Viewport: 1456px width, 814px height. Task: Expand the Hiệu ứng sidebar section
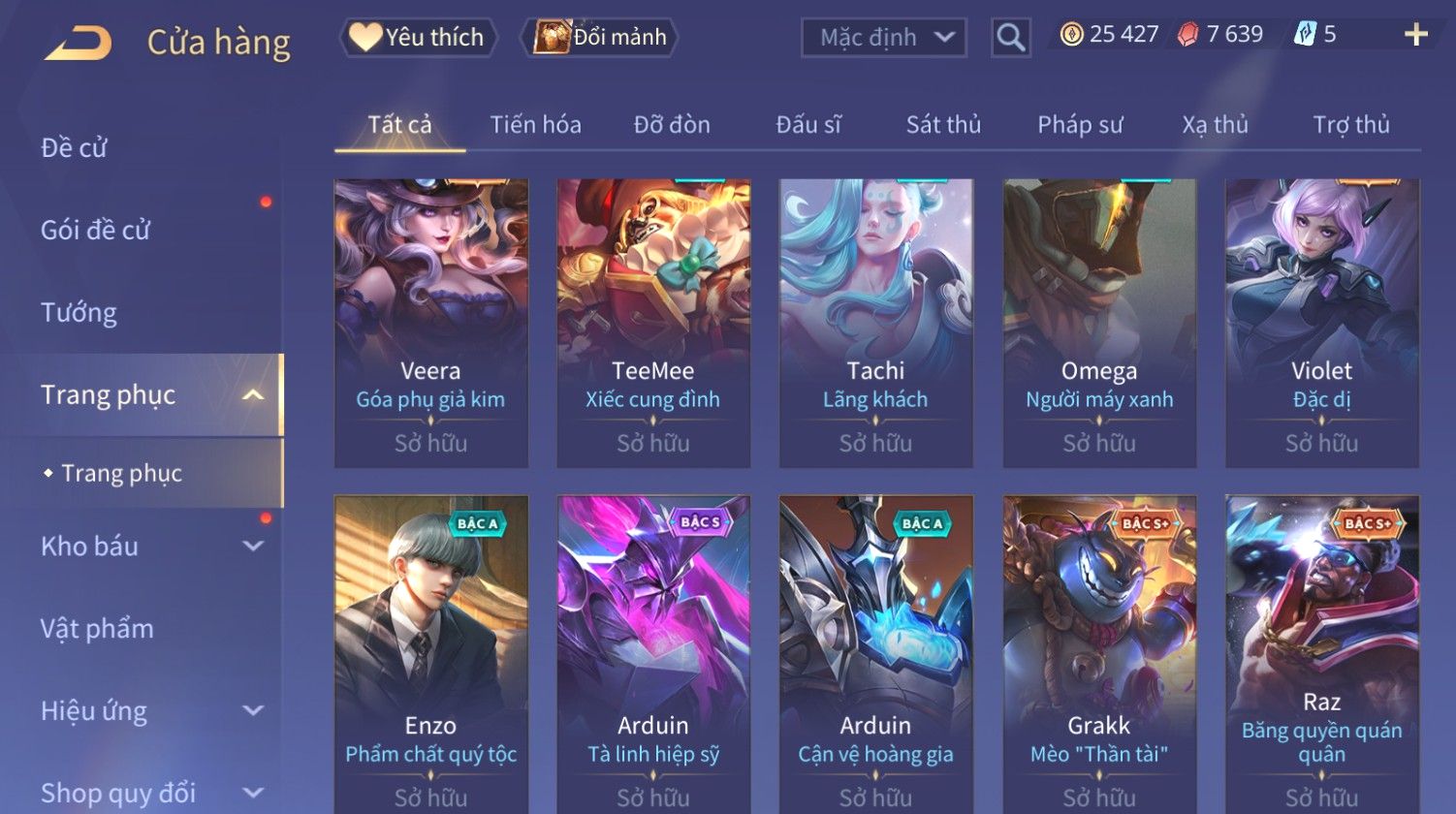253,711
